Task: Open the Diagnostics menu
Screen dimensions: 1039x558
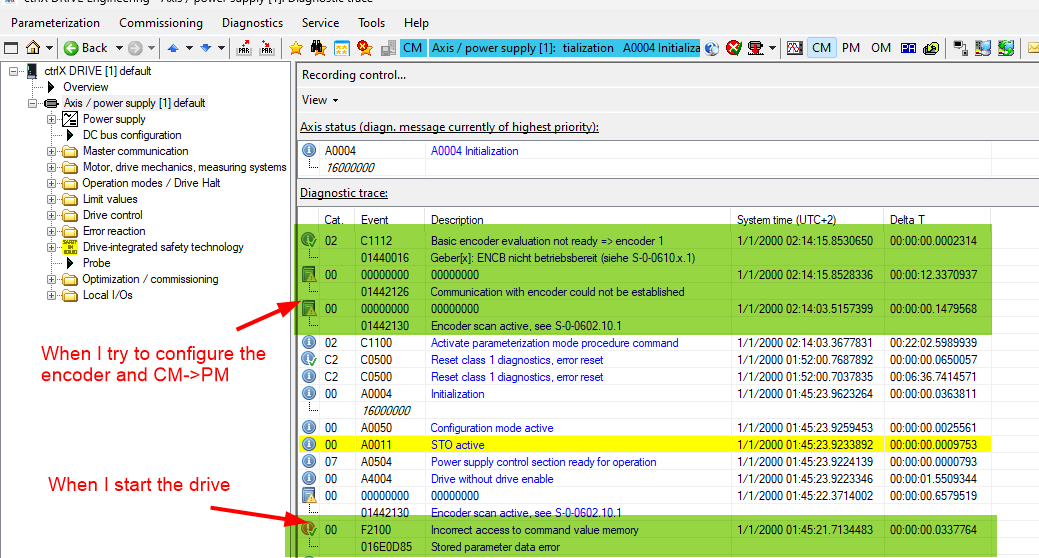Action: click(x=252, y=22)
